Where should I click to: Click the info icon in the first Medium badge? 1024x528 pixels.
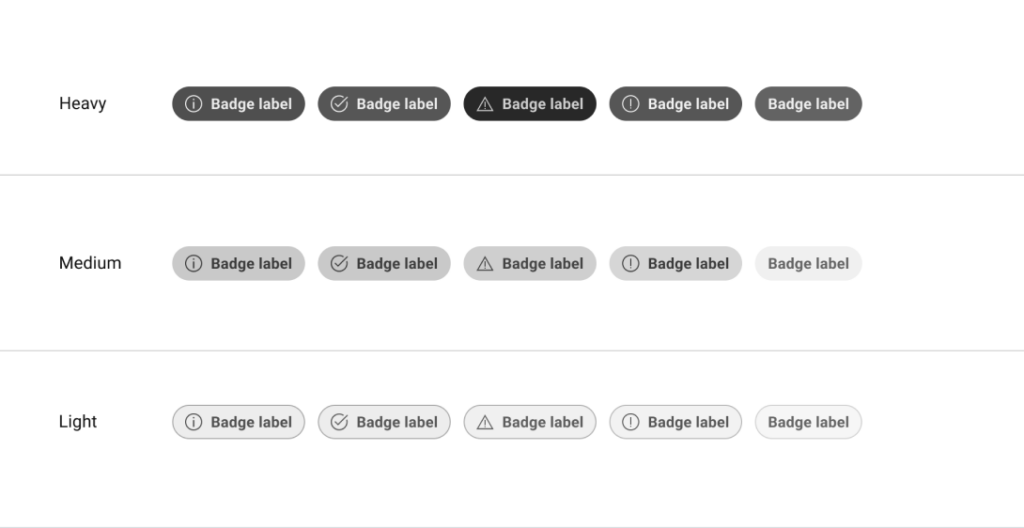click(194, 264)
